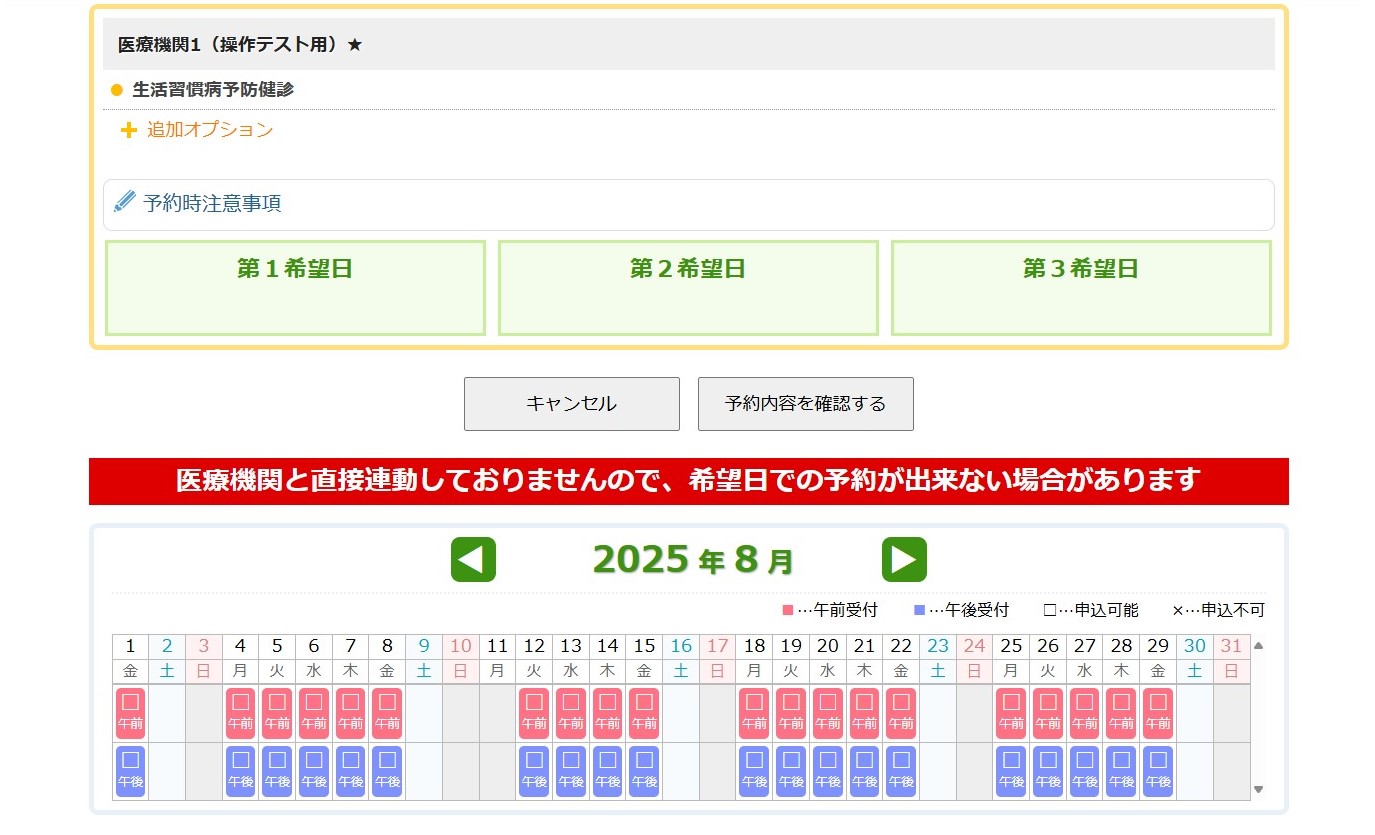Screen dimensions: 1375x835
Task: Select 午前 slot on August 7
Action: point(350,713)
